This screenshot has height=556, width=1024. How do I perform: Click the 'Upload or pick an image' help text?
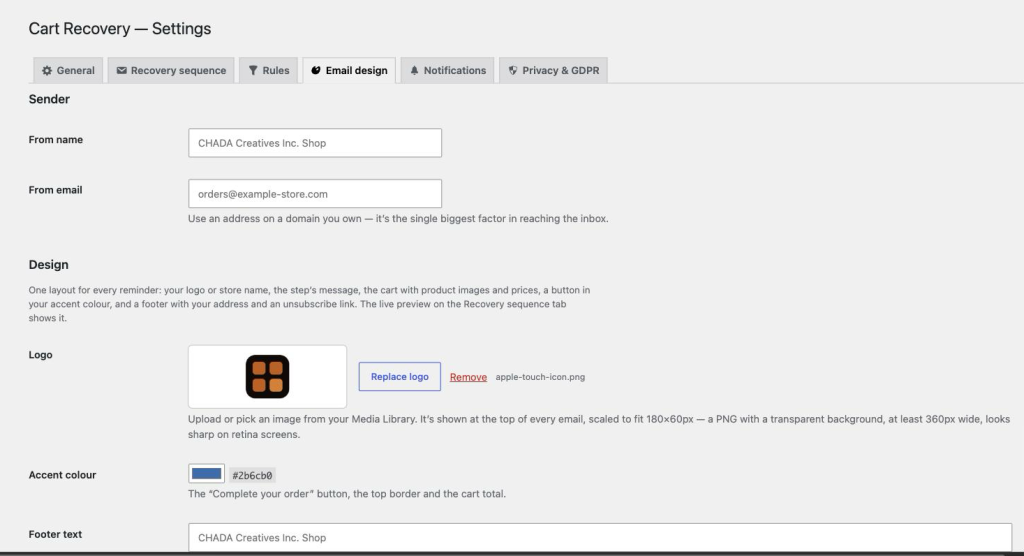pyautogui.click(x=599, y=427)
